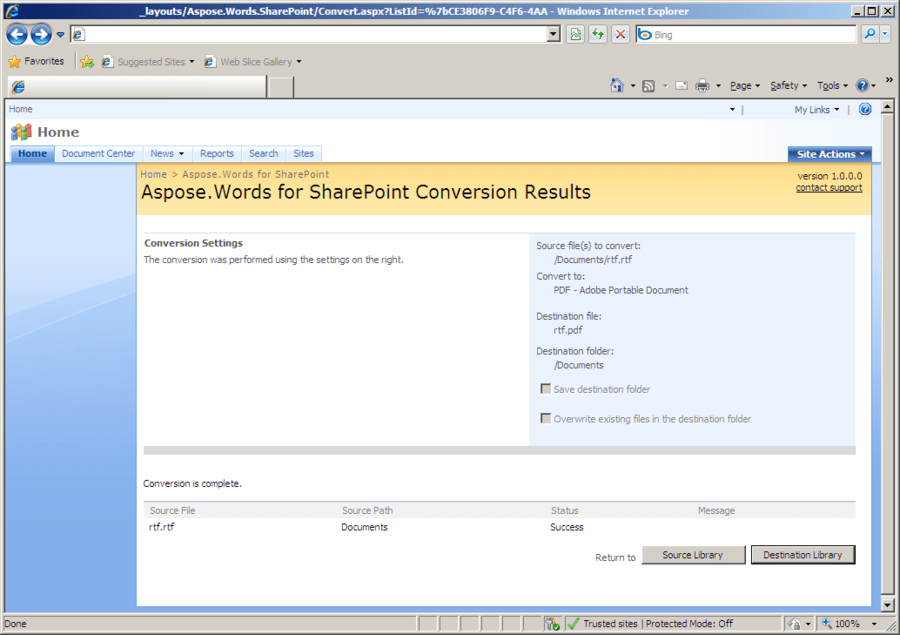Click the contact support link
The width and height of the screenshot is (900, 635).
pos(829,188)
